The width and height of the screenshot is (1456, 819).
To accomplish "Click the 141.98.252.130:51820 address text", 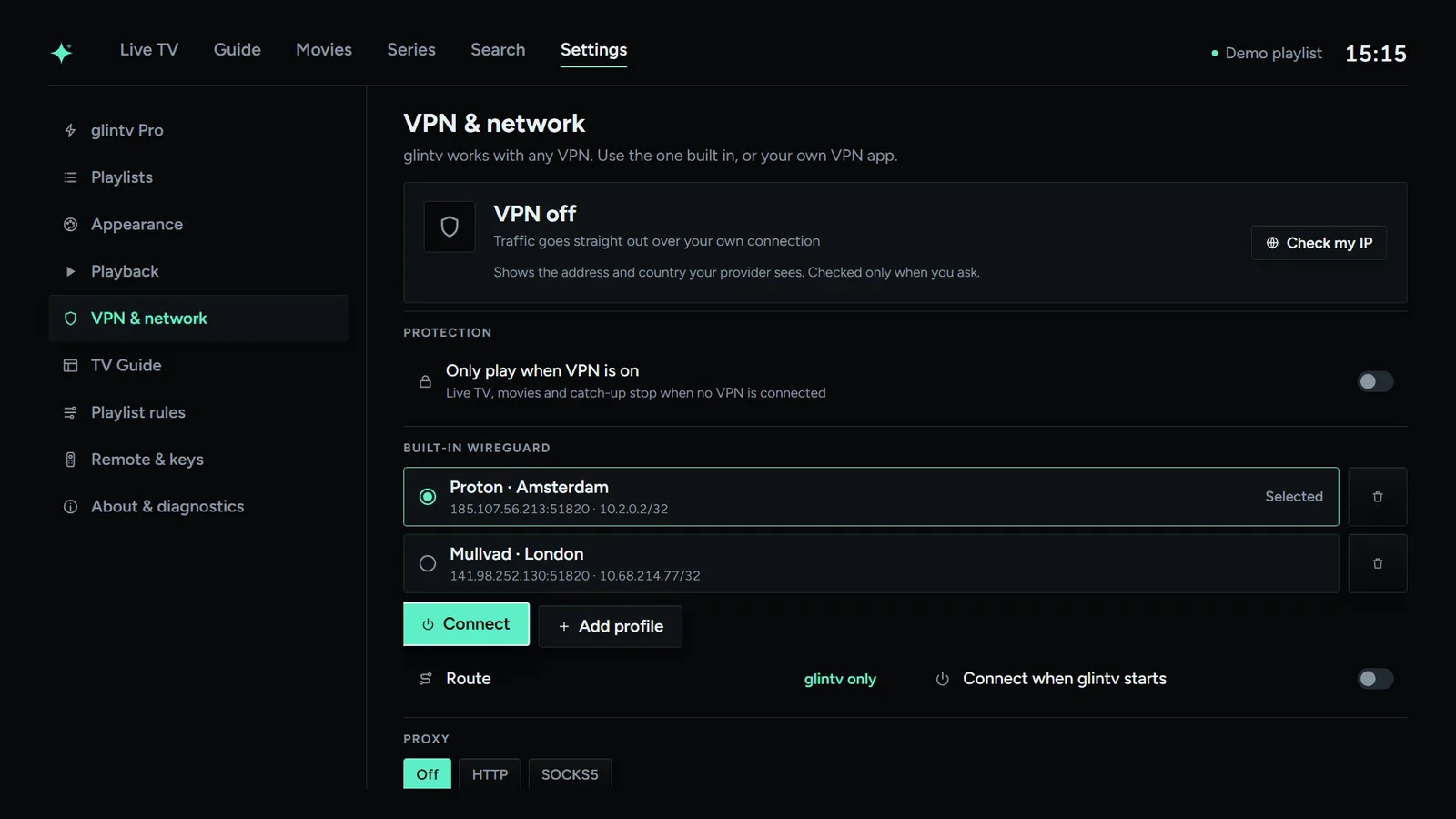I will [520, 576].
